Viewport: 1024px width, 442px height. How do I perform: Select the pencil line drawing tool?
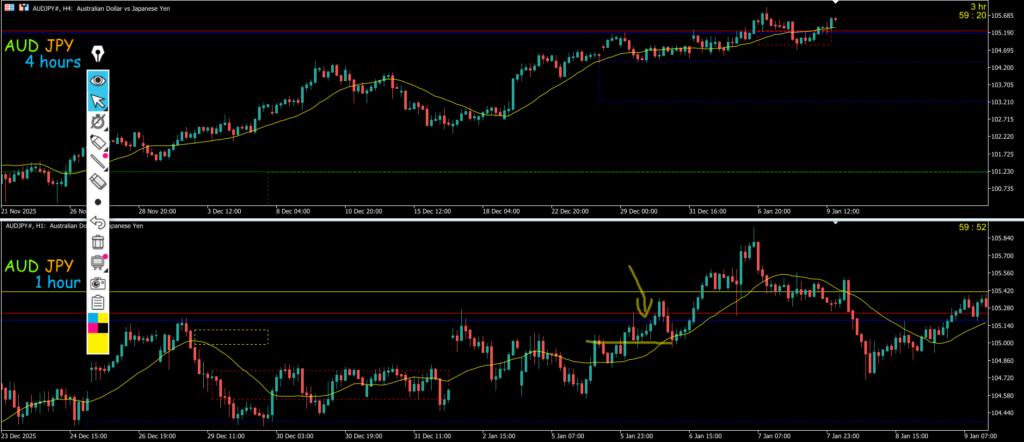pos(98,162)
